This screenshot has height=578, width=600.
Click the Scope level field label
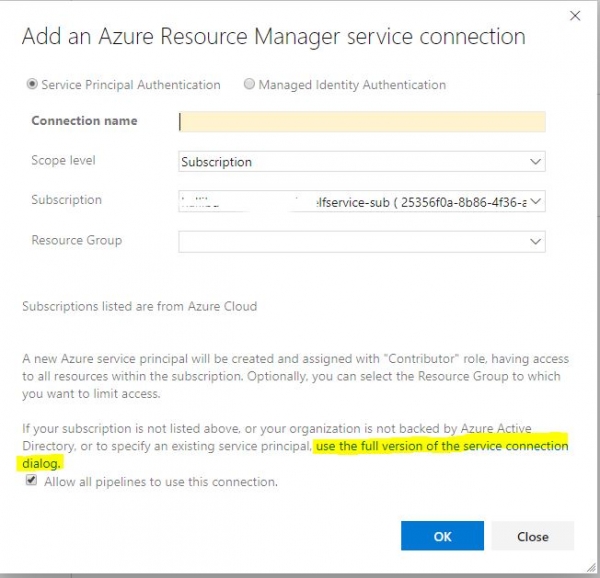(x=63, y=161)
